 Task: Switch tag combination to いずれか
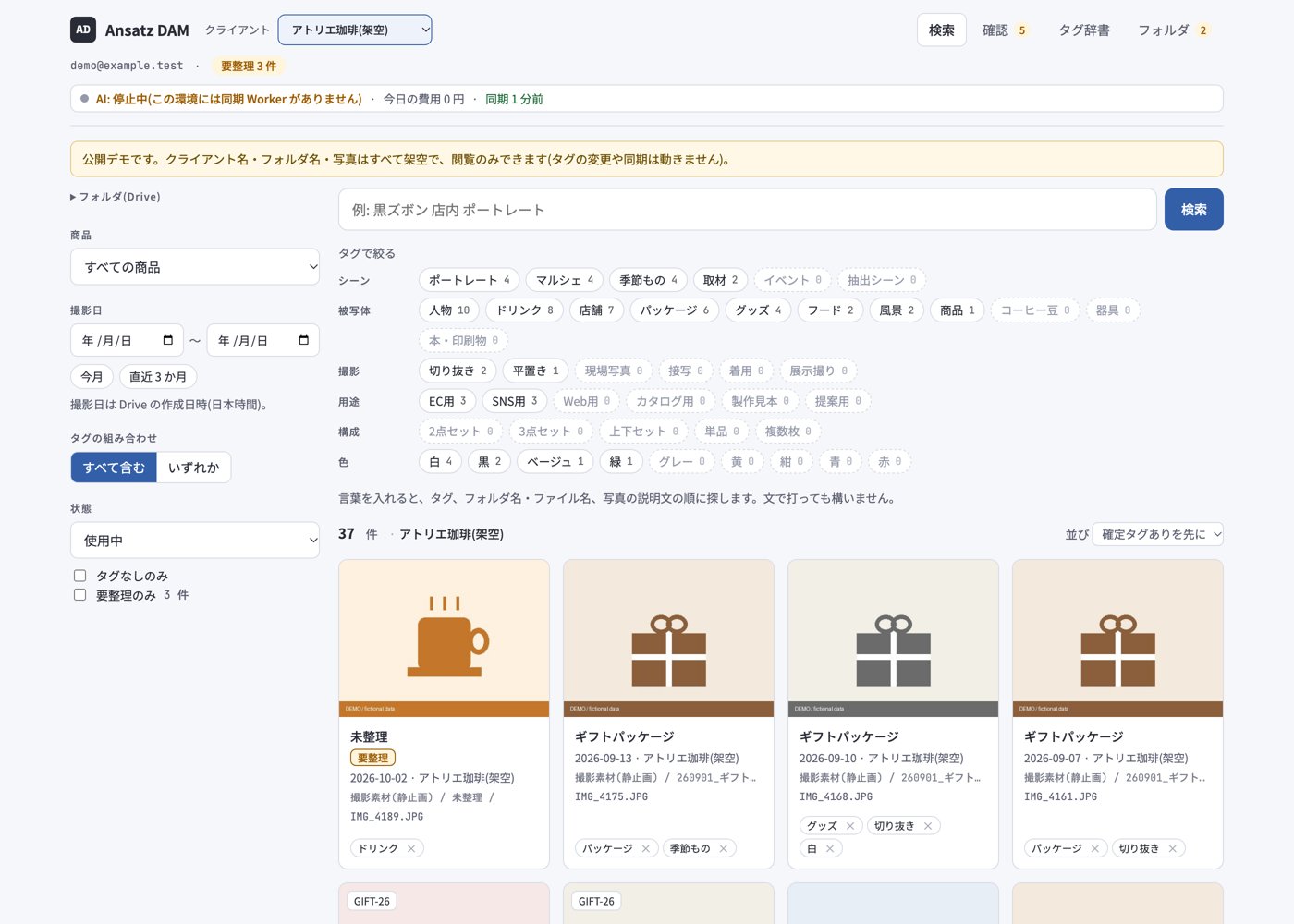pyautogui.click(x=194, y=468)
